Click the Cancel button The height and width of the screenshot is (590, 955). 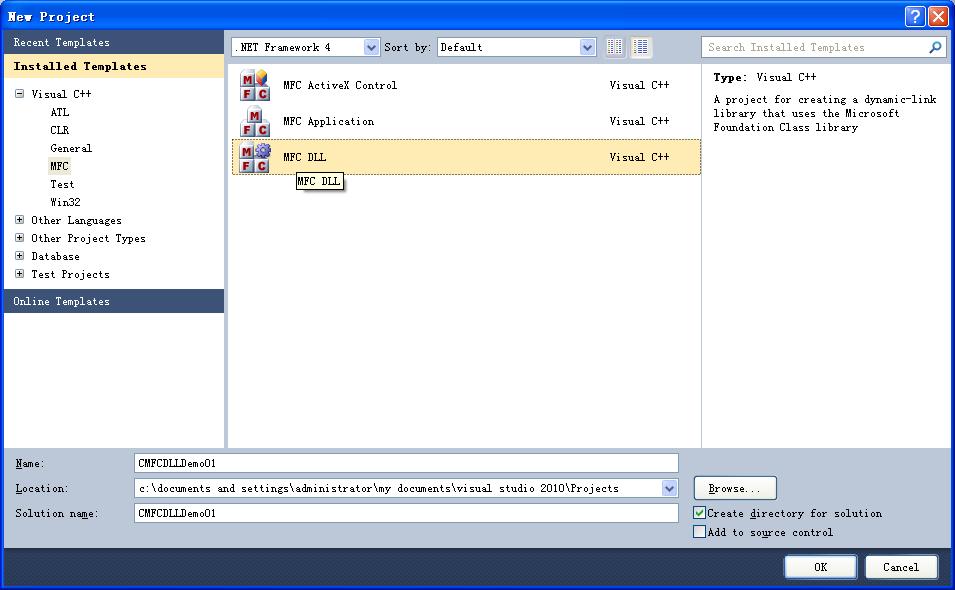[x=901, y=567]
